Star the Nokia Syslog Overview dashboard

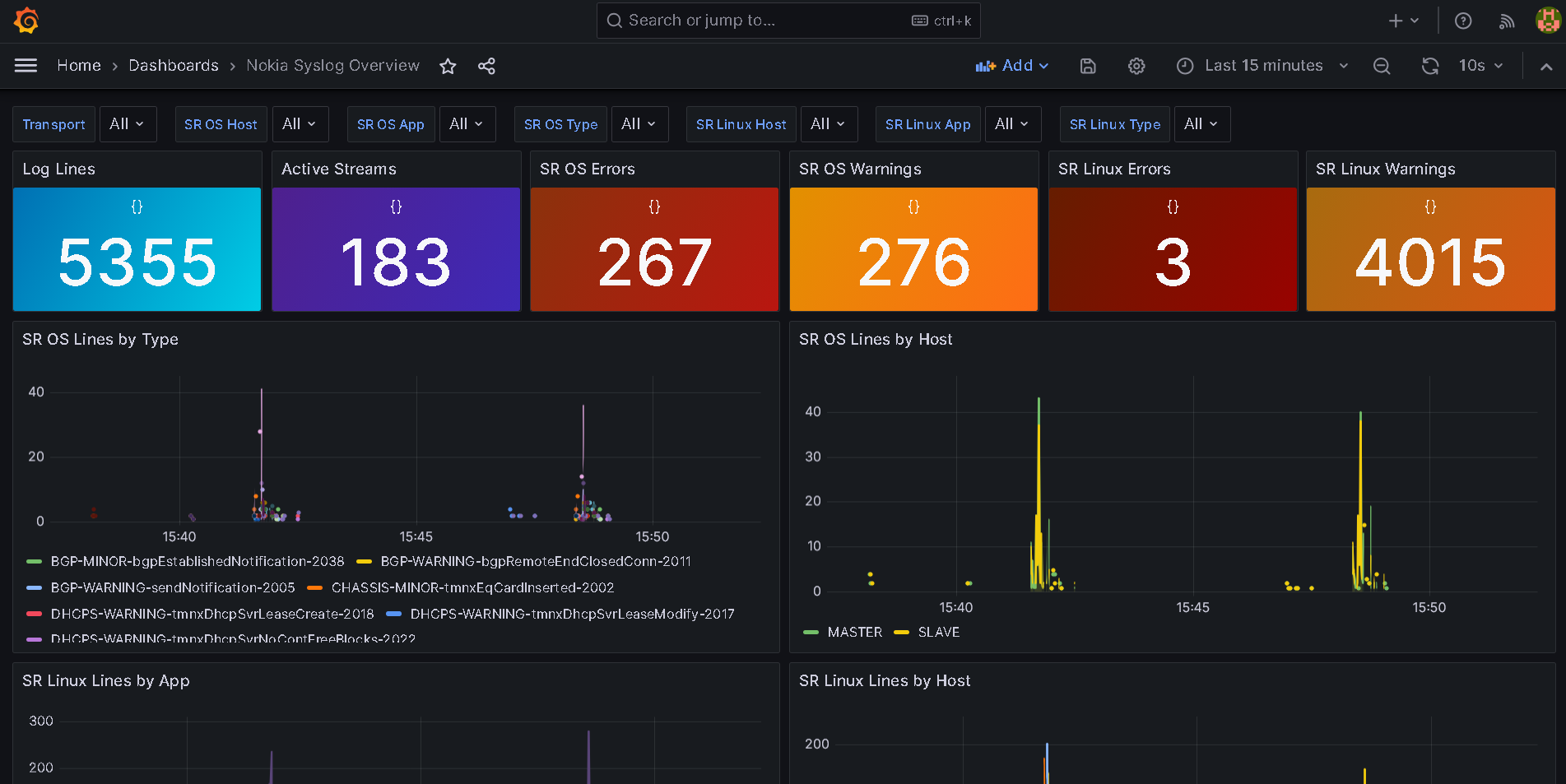448,66
